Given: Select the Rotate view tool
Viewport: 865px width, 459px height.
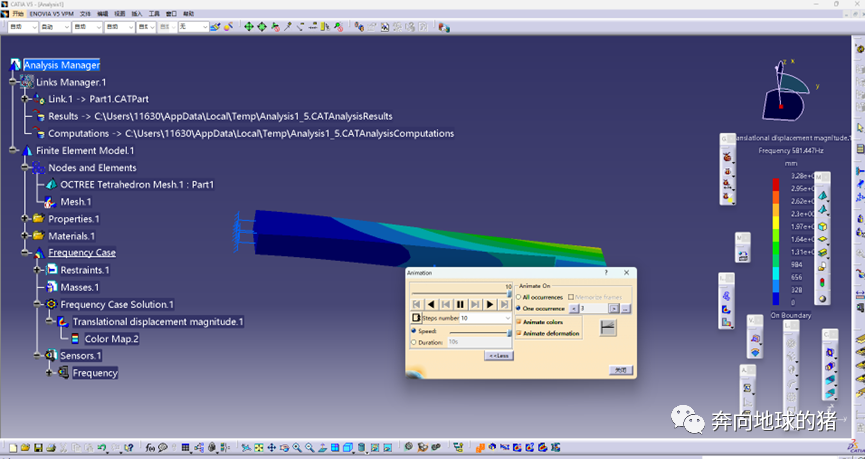Looking at the screenshot, I should [284, 448].
